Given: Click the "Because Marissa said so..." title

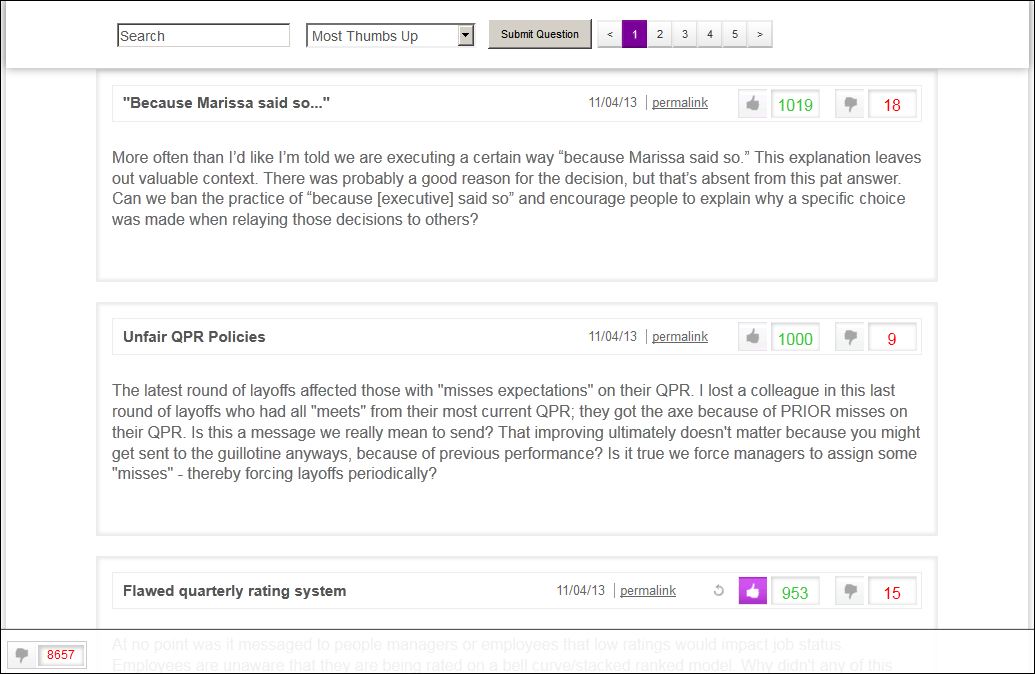Looking at the screenshot, I should pyautogui.click(x=226, y=103).
